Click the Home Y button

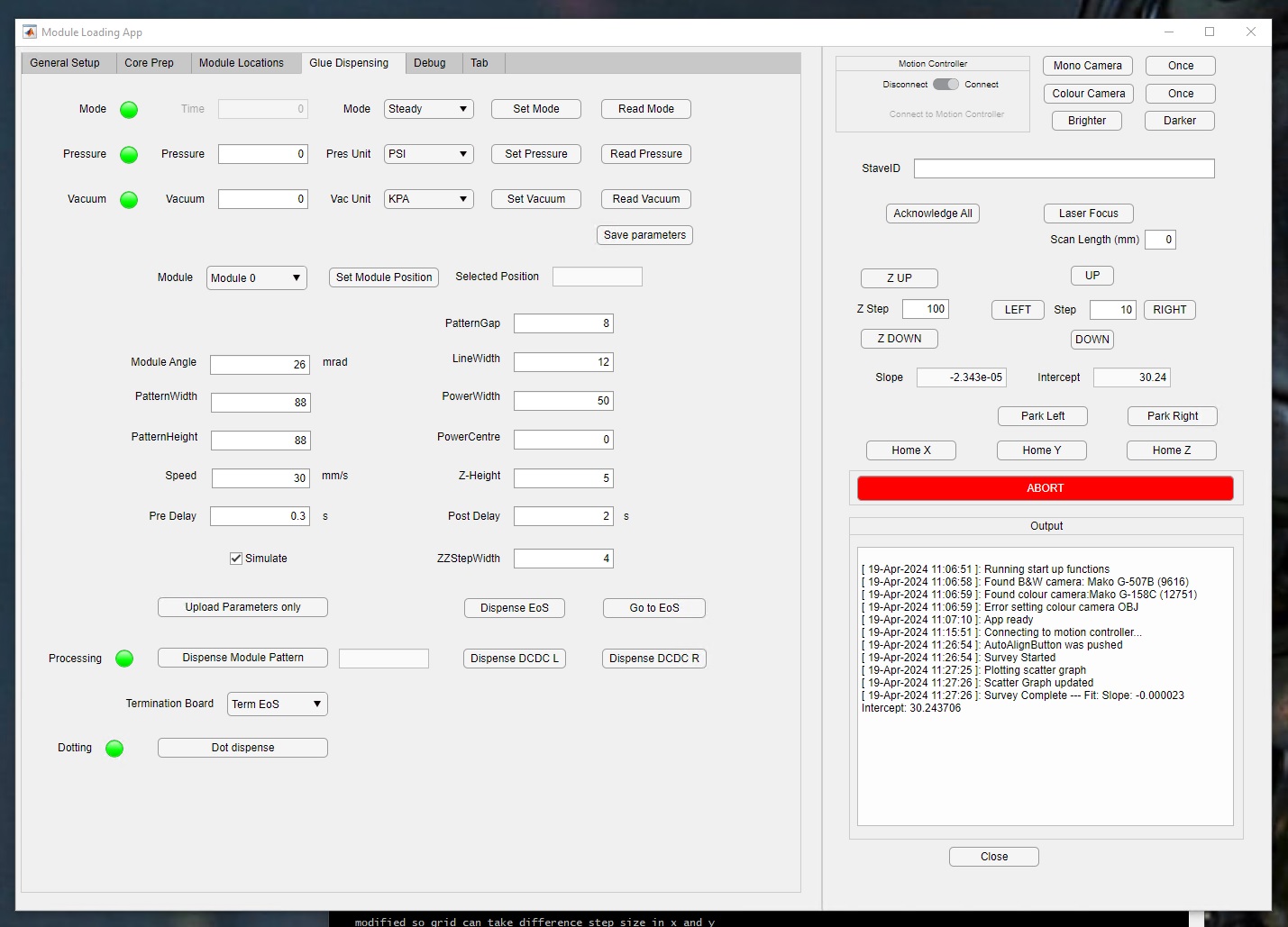point(1042,450)
